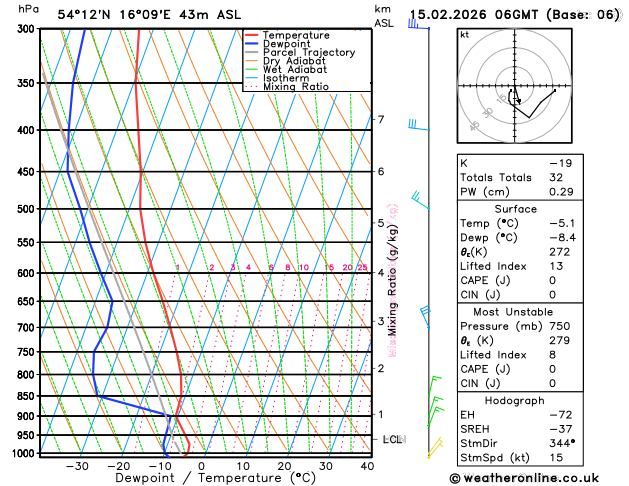Click the Most Unstable Lifted Index value '8'
The height and width of the screenshot is (486, 629).
553,355
